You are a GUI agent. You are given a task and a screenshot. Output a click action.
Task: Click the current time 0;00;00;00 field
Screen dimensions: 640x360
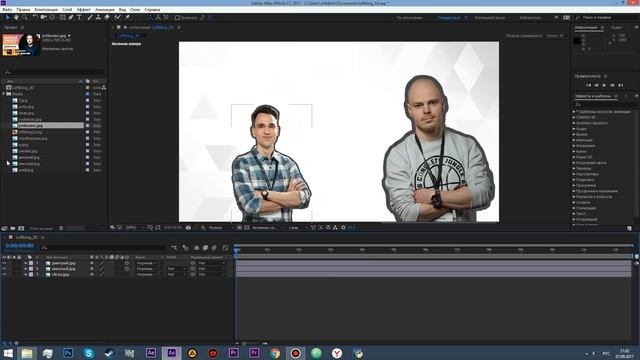pyautogui.click(x=19, y=246)
